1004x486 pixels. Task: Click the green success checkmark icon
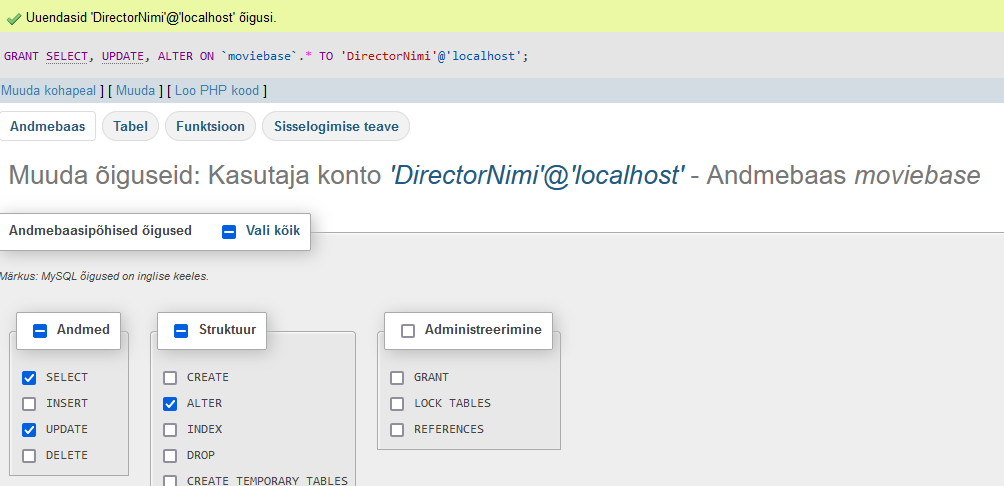pyautogui.click(x=14, y=18)
